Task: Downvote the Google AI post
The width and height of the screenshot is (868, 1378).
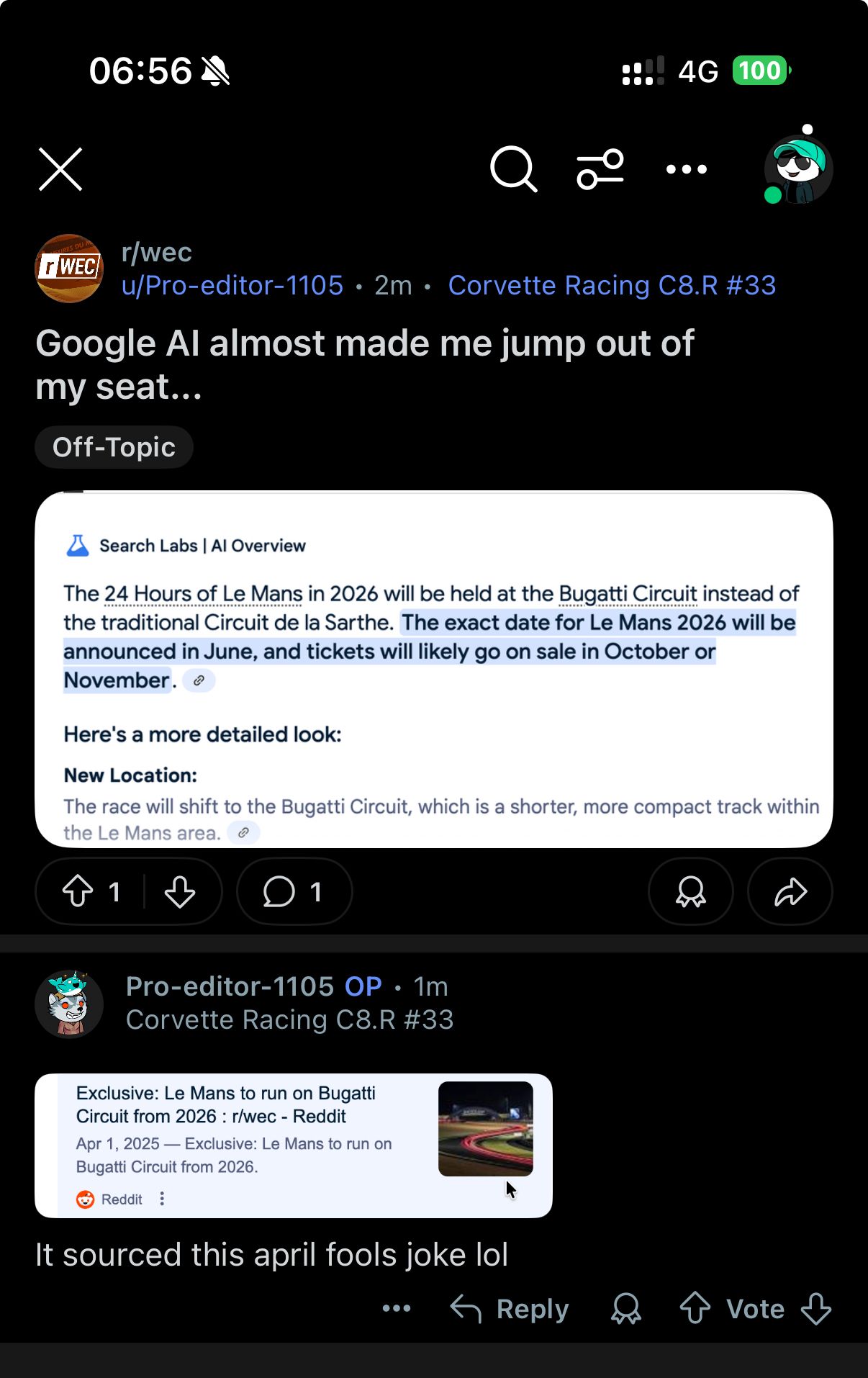Action: click(x=180, y=891)
